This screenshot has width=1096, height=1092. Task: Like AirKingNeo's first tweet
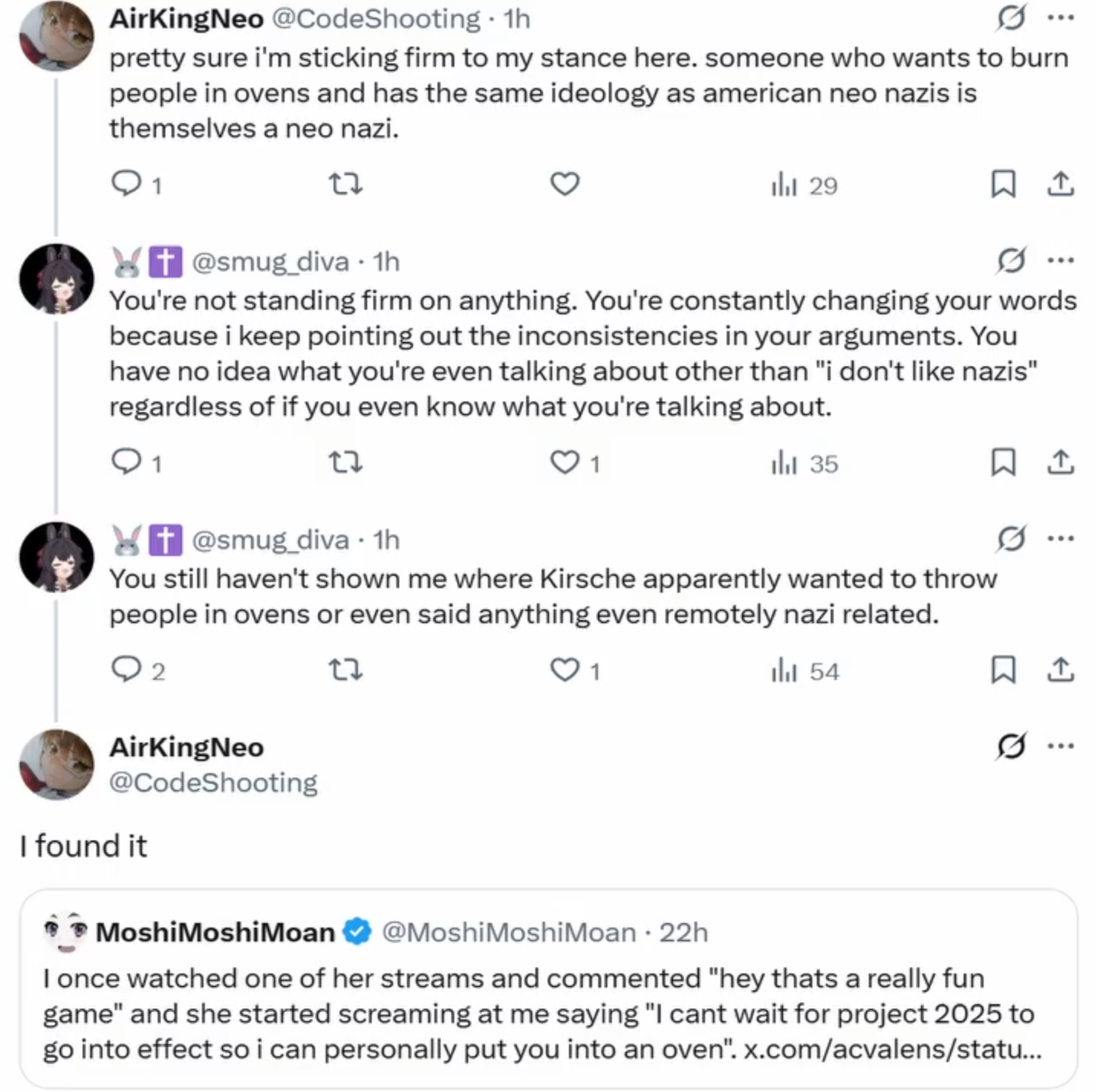565,184
